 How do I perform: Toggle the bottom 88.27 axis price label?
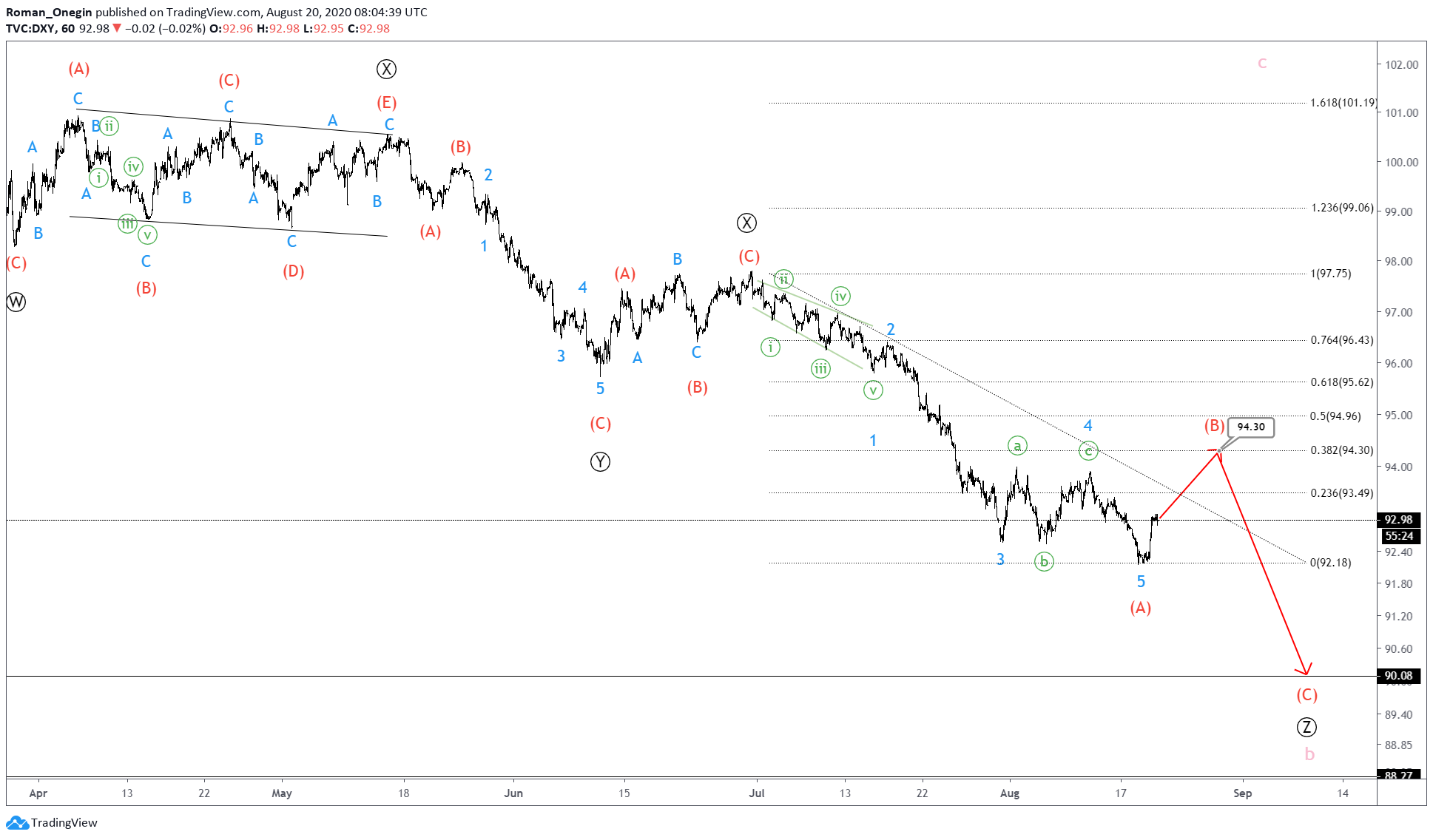coord(1397,775)
